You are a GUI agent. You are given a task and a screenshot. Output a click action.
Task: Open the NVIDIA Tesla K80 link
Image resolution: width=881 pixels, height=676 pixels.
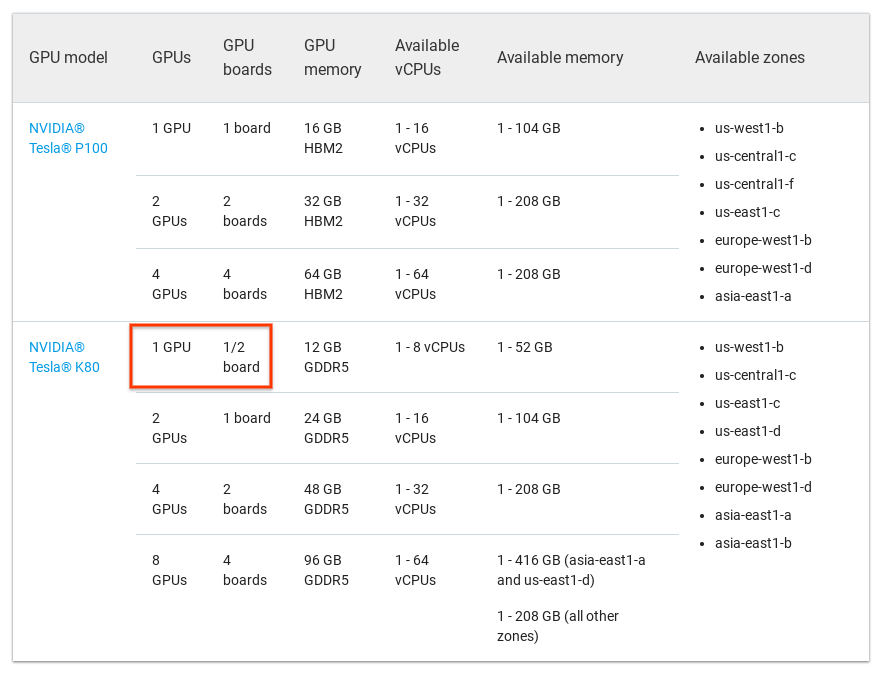(x=64, y=357)
